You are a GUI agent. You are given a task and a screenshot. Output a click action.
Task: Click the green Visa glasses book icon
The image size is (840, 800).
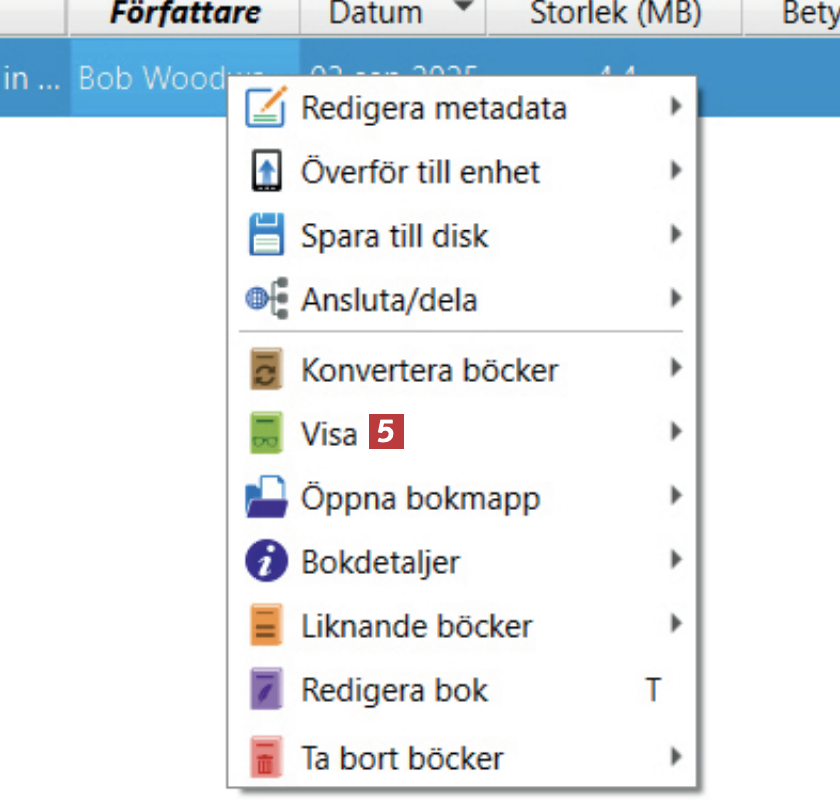click(x=266, y=434)
